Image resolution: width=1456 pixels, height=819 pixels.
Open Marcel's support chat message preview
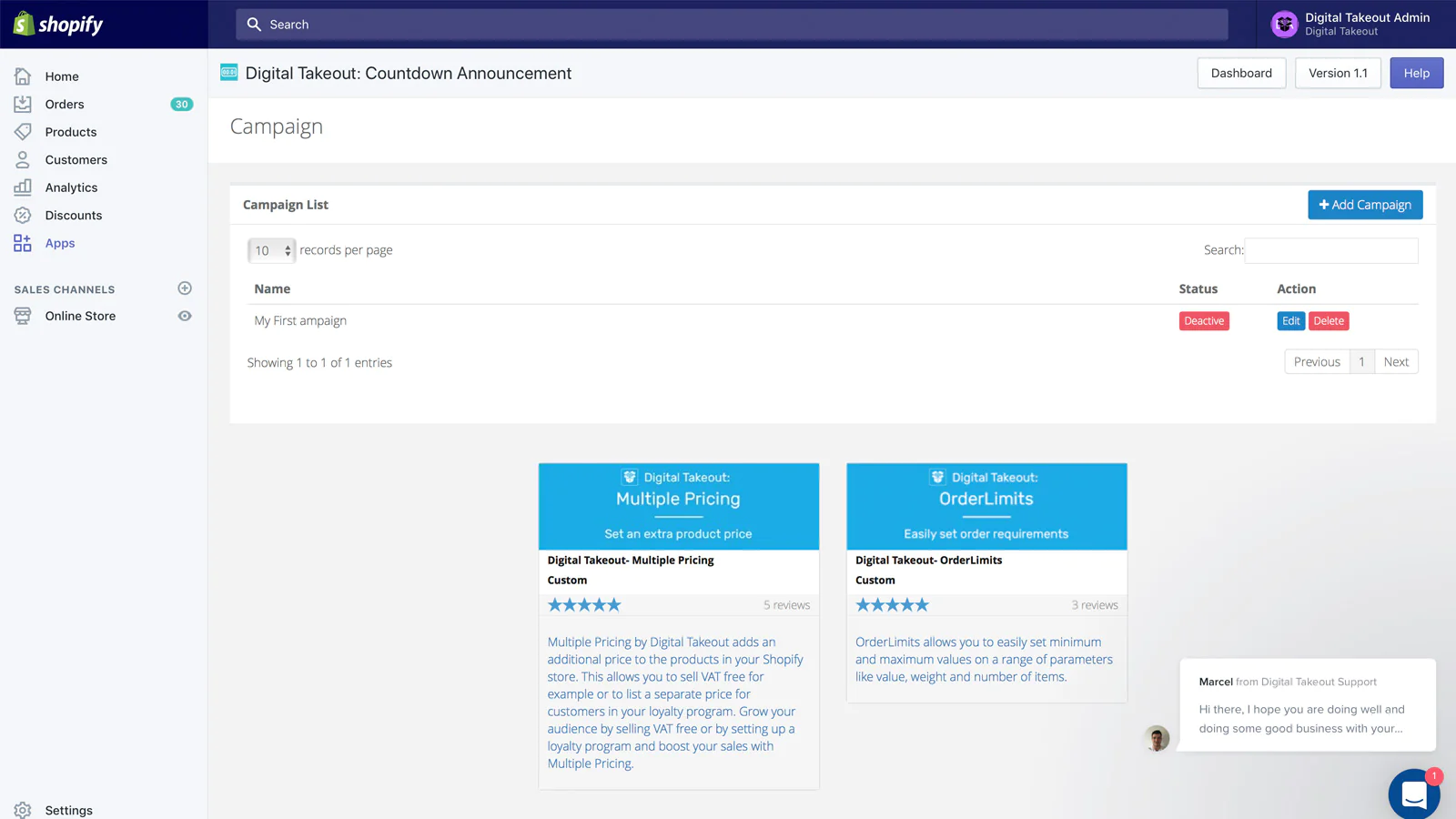(1308, 705)
